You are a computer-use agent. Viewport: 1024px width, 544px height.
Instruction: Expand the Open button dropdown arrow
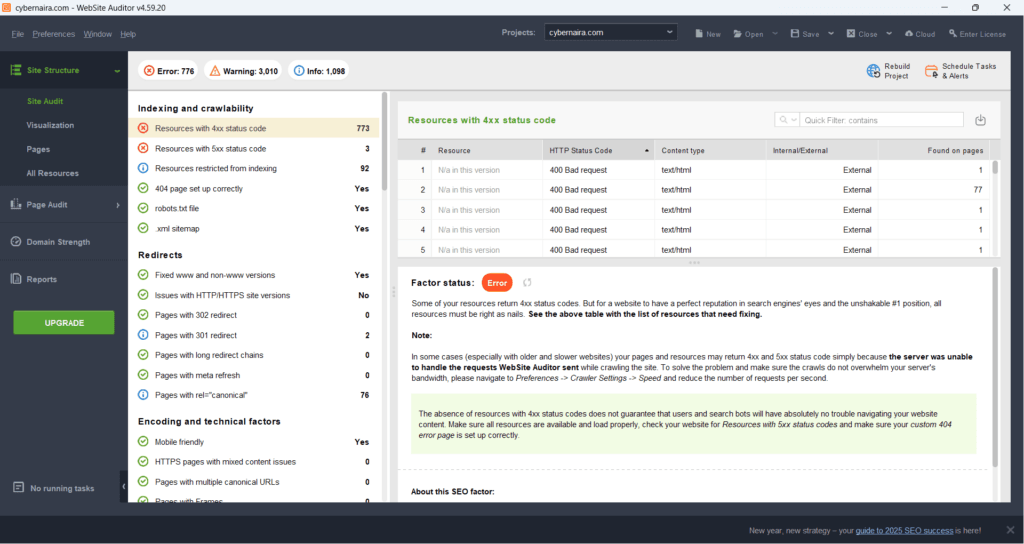pyautogui.click(x=775, y=33)
